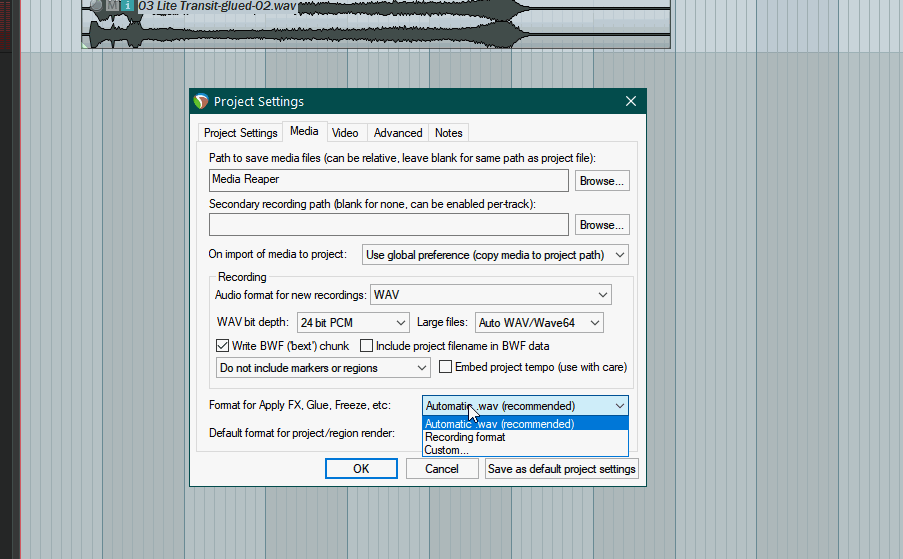Toggle the Write BWF ('bext') chunk checkbox
This screenshot has width=903, height=559.
point(222,345)
